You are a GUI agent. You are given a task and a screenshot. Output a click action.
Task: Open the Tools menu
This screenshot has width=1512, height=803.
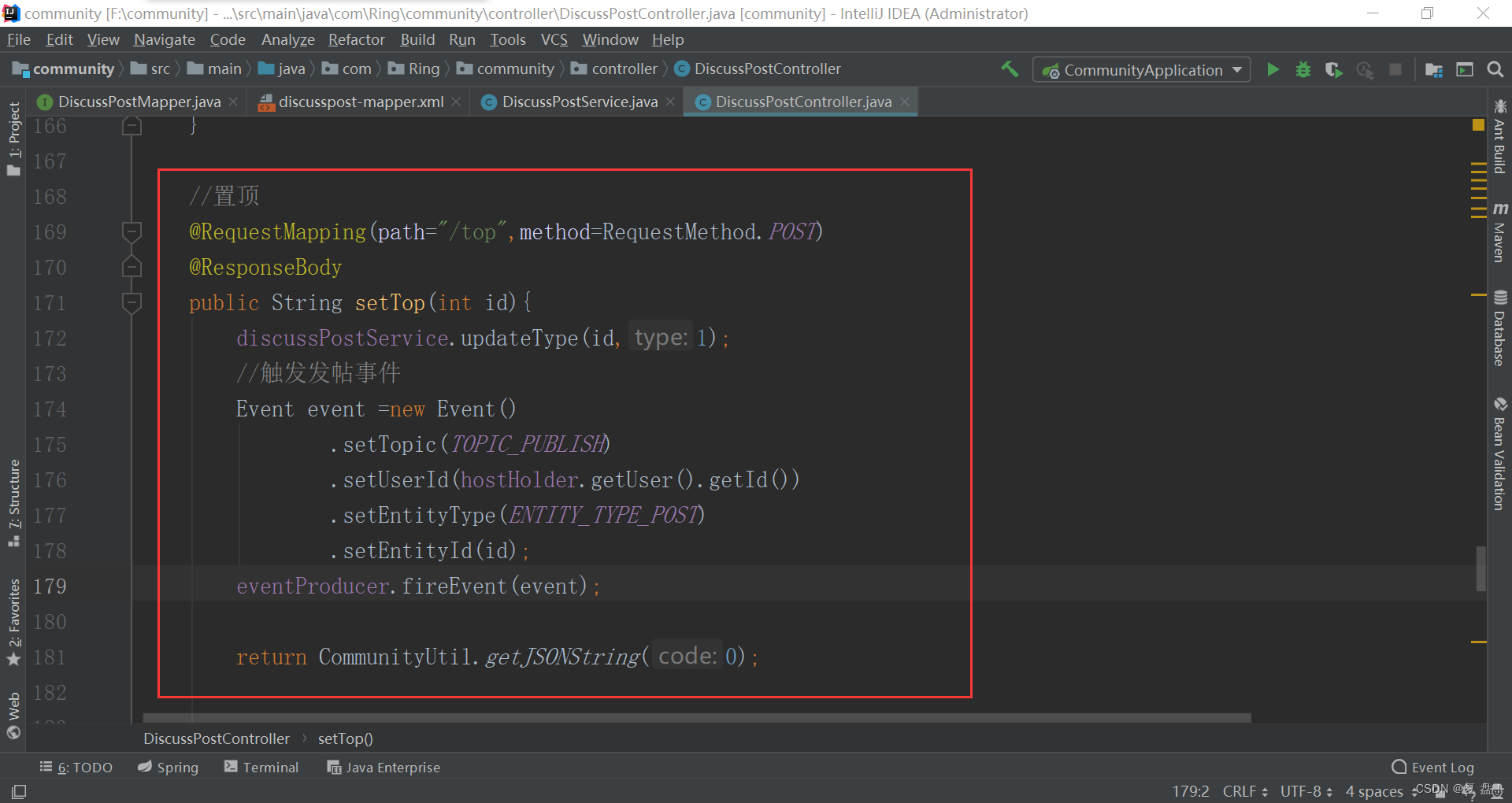[508, 39]
